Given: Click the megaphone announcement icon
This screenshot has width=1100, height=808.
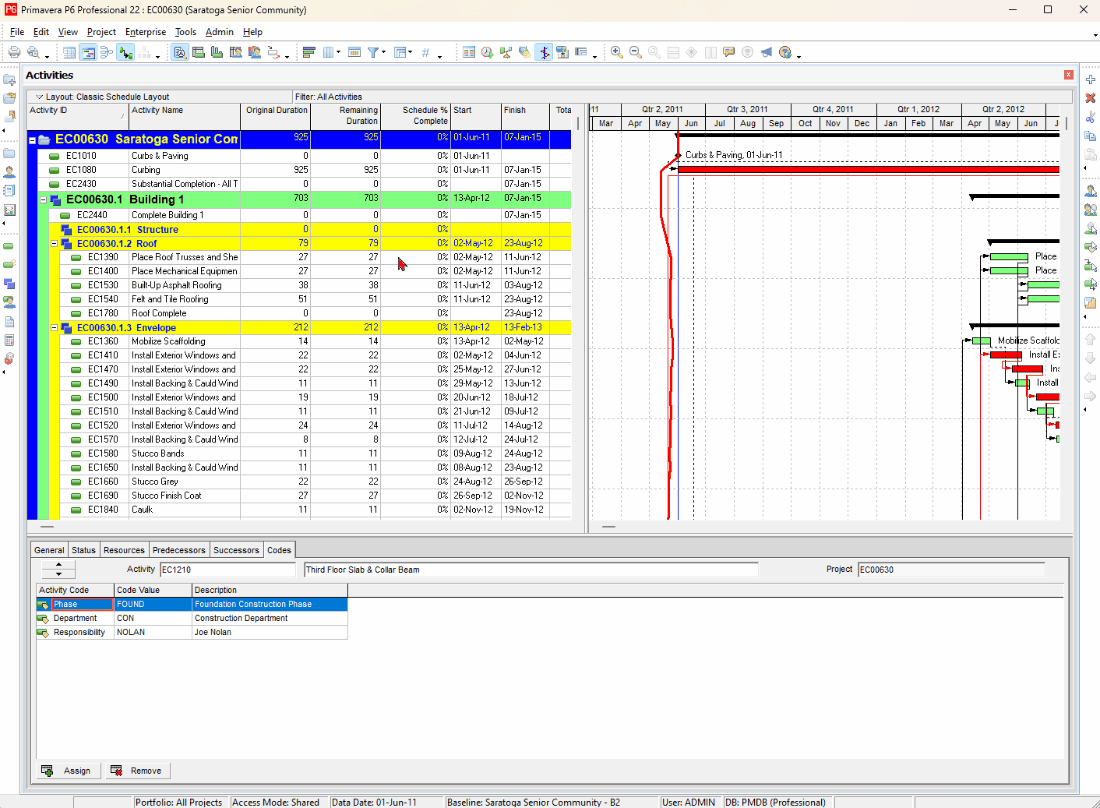Looking at the screenshot, I should coord(766,53).
